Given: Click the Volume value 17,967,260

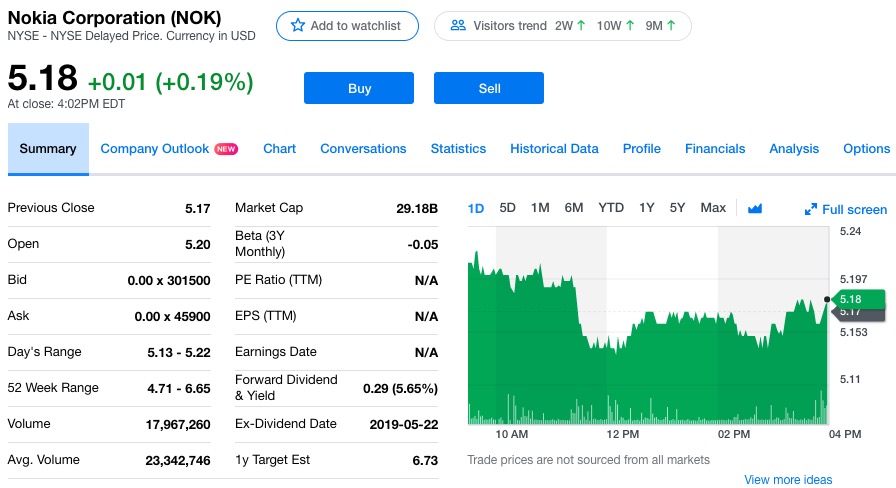Looking at the screenshot, I should point(178,425).
